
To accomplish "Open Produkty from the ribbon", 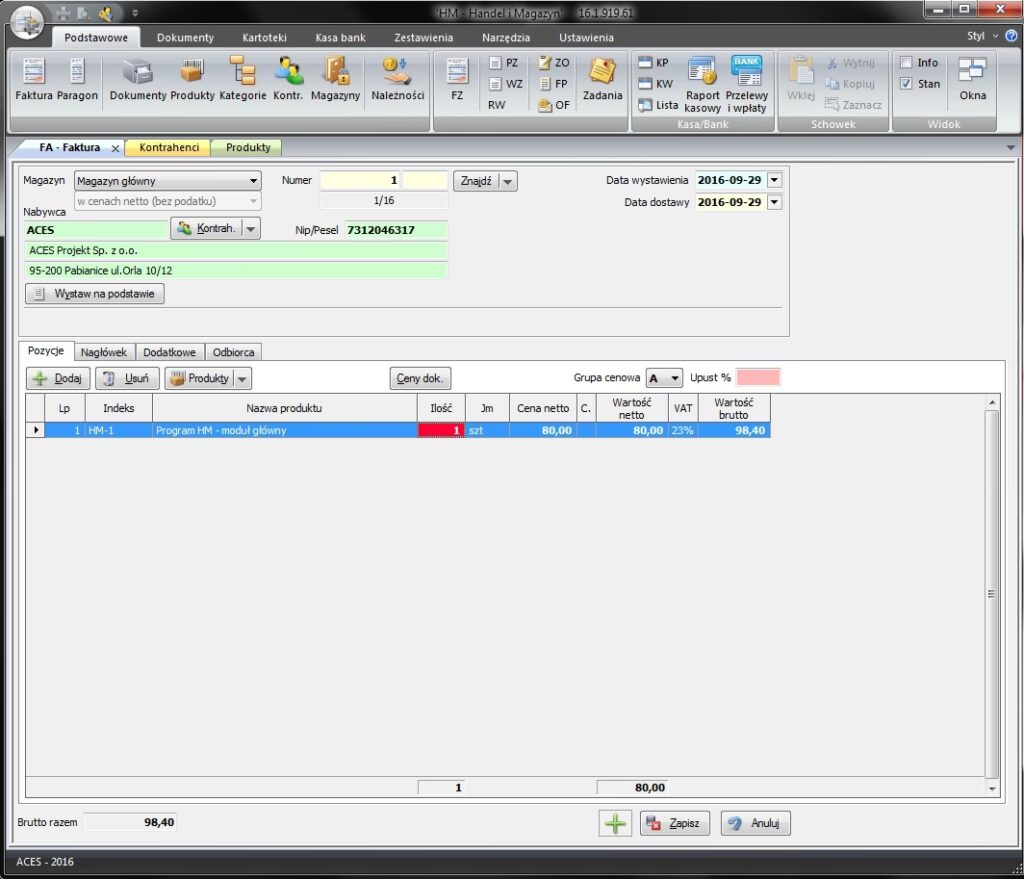I will [x=192, y=80].
